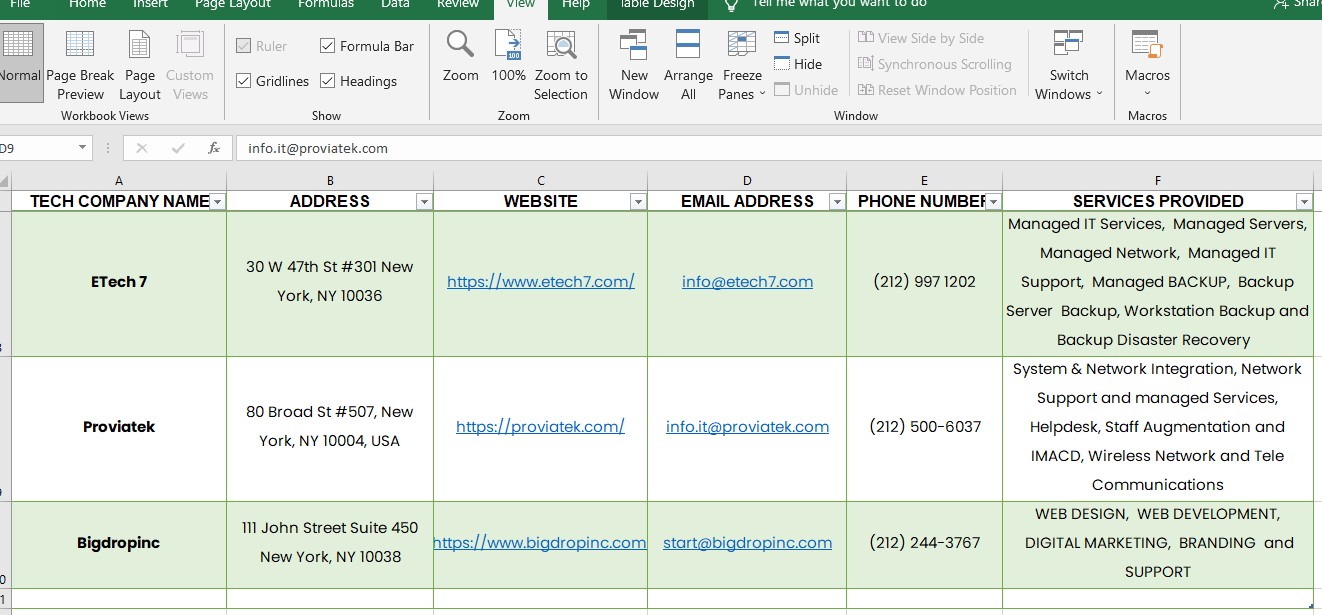Image resolution: width=1322 pixels, height=615 pixels.
Task: Open the Home ribbon tab
Action: pos(87,5)
